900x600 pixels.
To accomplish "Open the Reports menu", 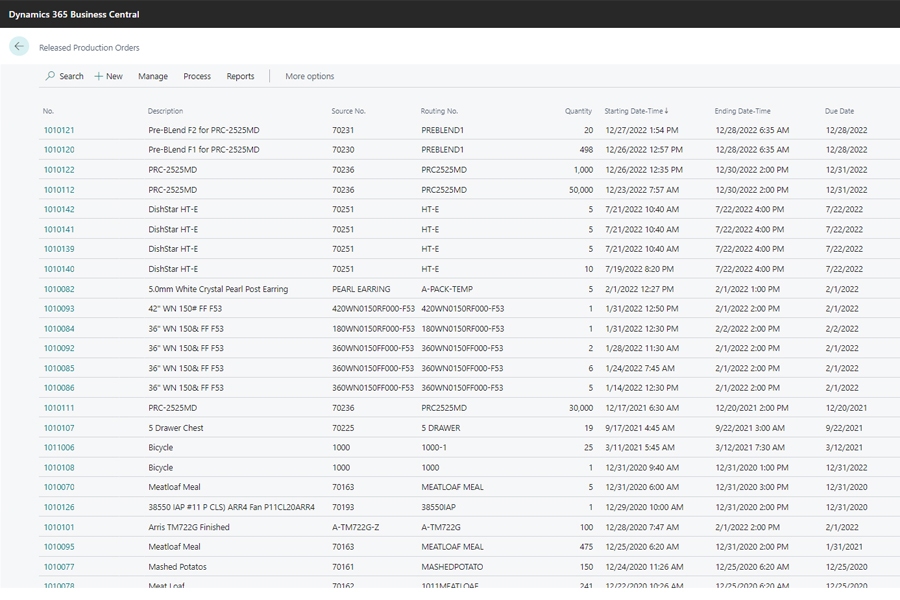I will coord(240,76).
